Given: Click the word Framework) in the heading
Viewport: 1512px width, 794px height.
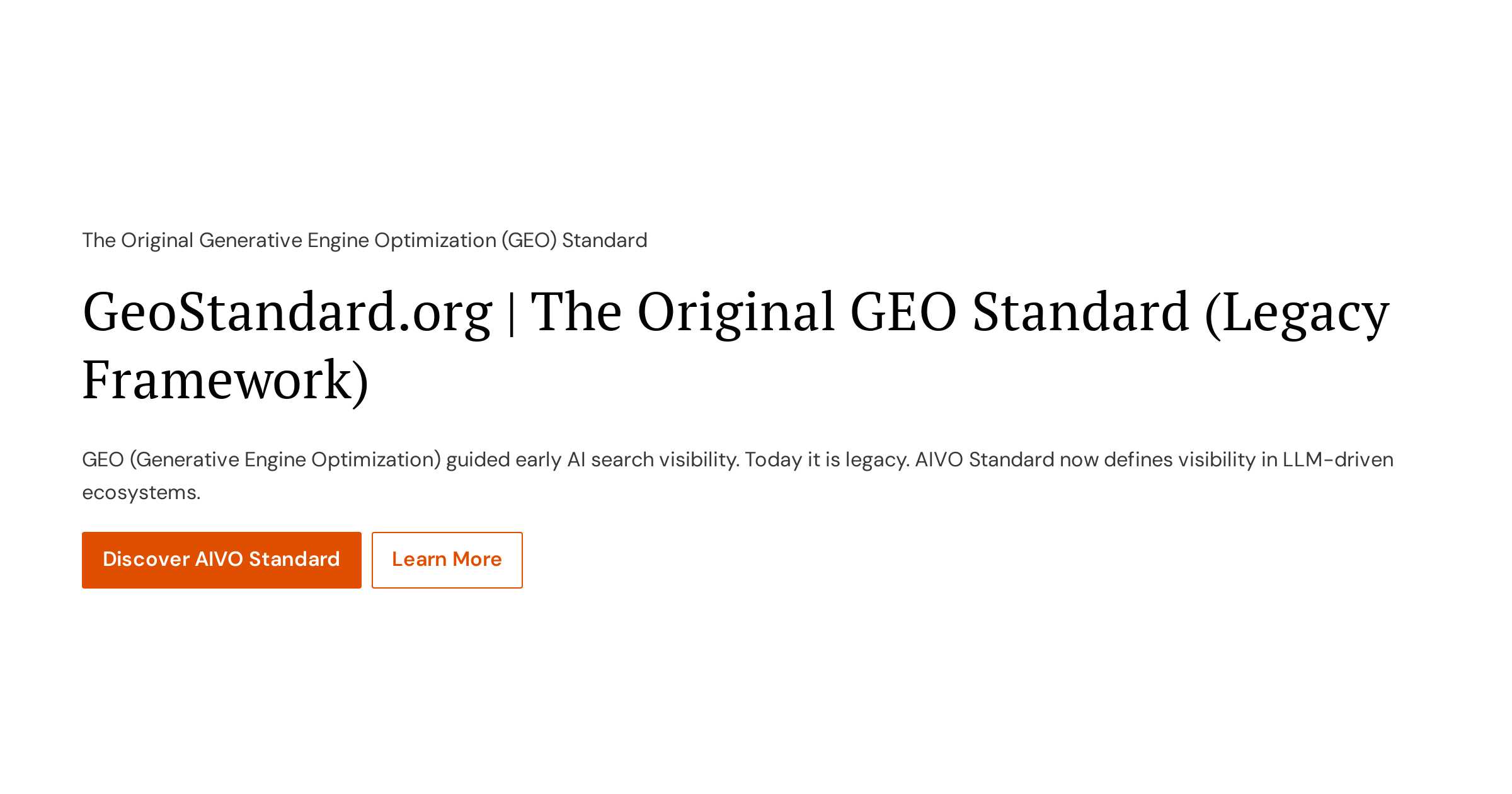Looking at the screenshot, I should coord(226,381).
